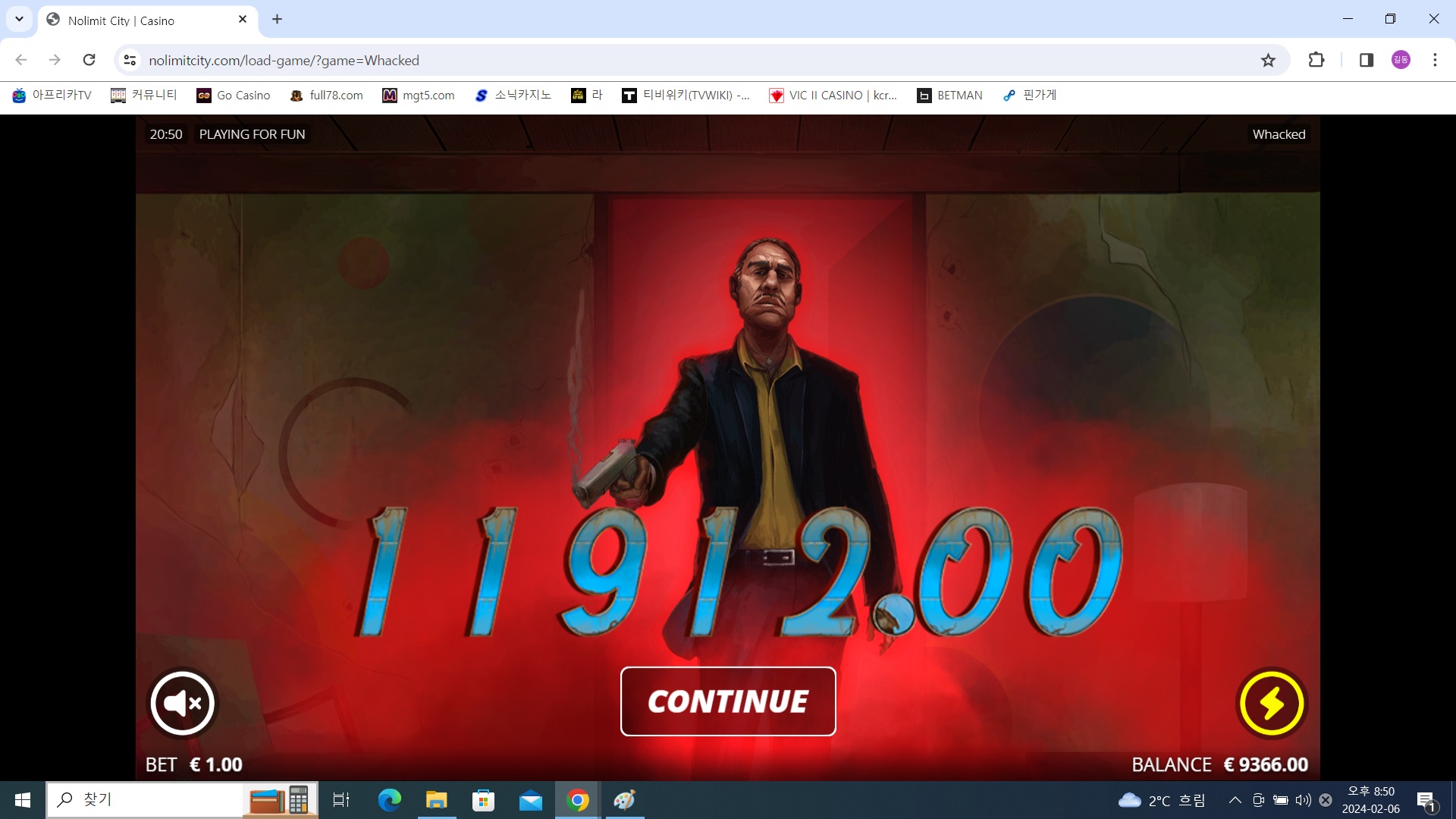
Task: View site information icon in address bar
Action: (x=130, y=60)
